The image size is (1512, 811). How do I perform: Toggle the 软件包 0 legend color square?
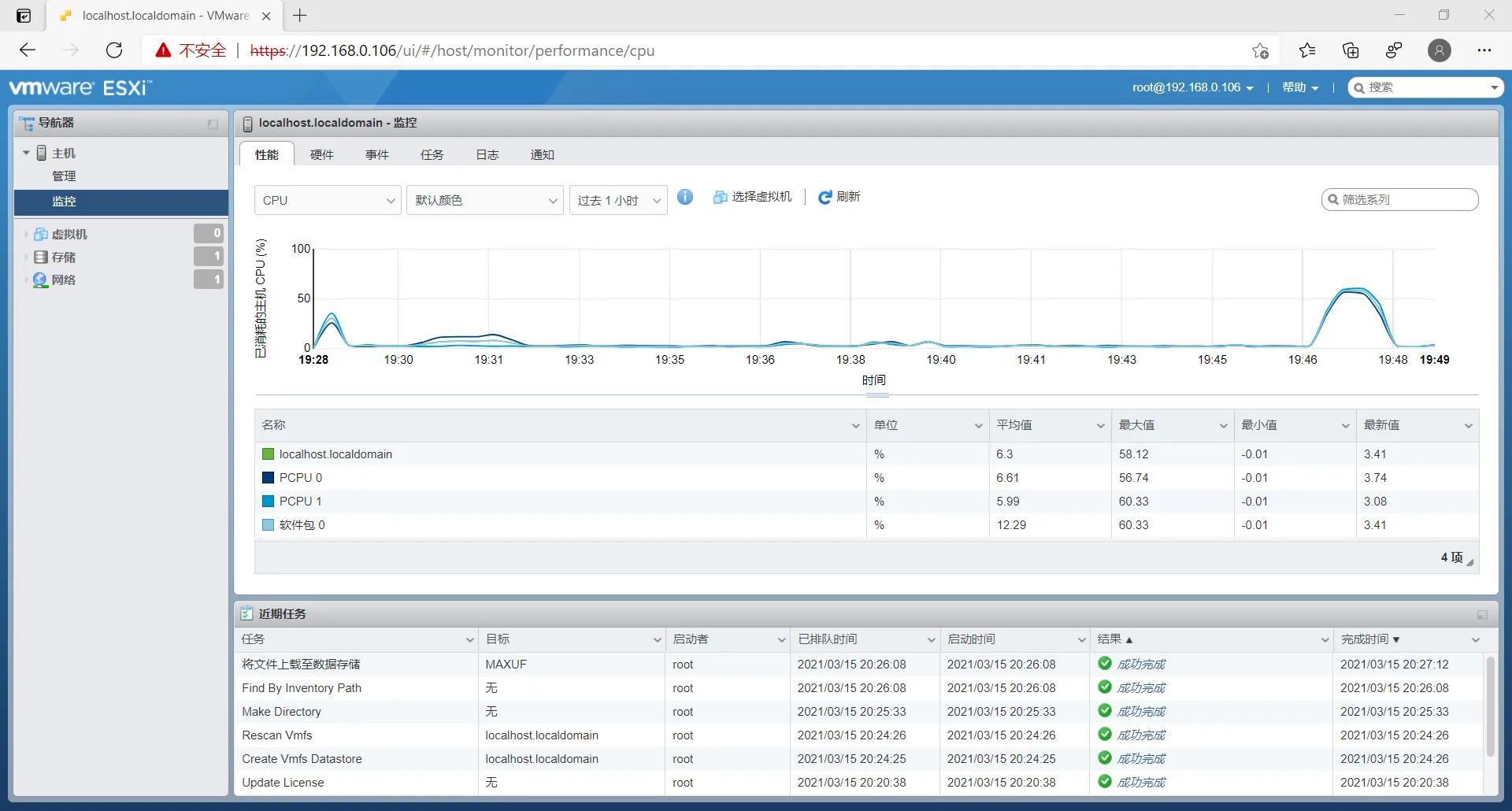click(268, 524)
